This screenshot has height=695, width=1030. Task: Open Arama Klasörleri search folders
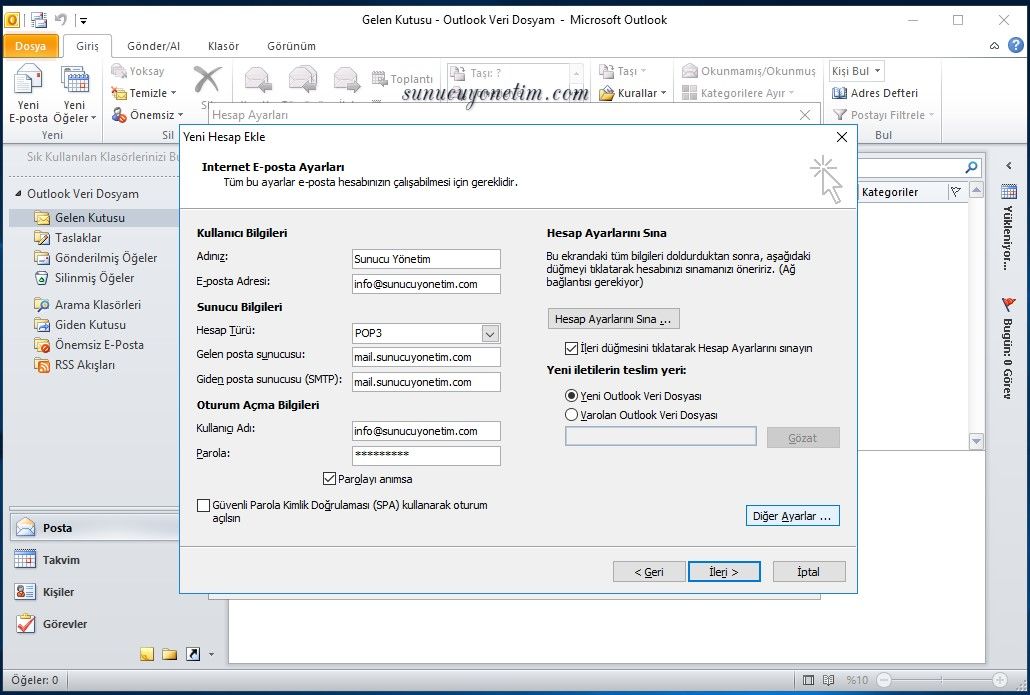click(97, 305)
